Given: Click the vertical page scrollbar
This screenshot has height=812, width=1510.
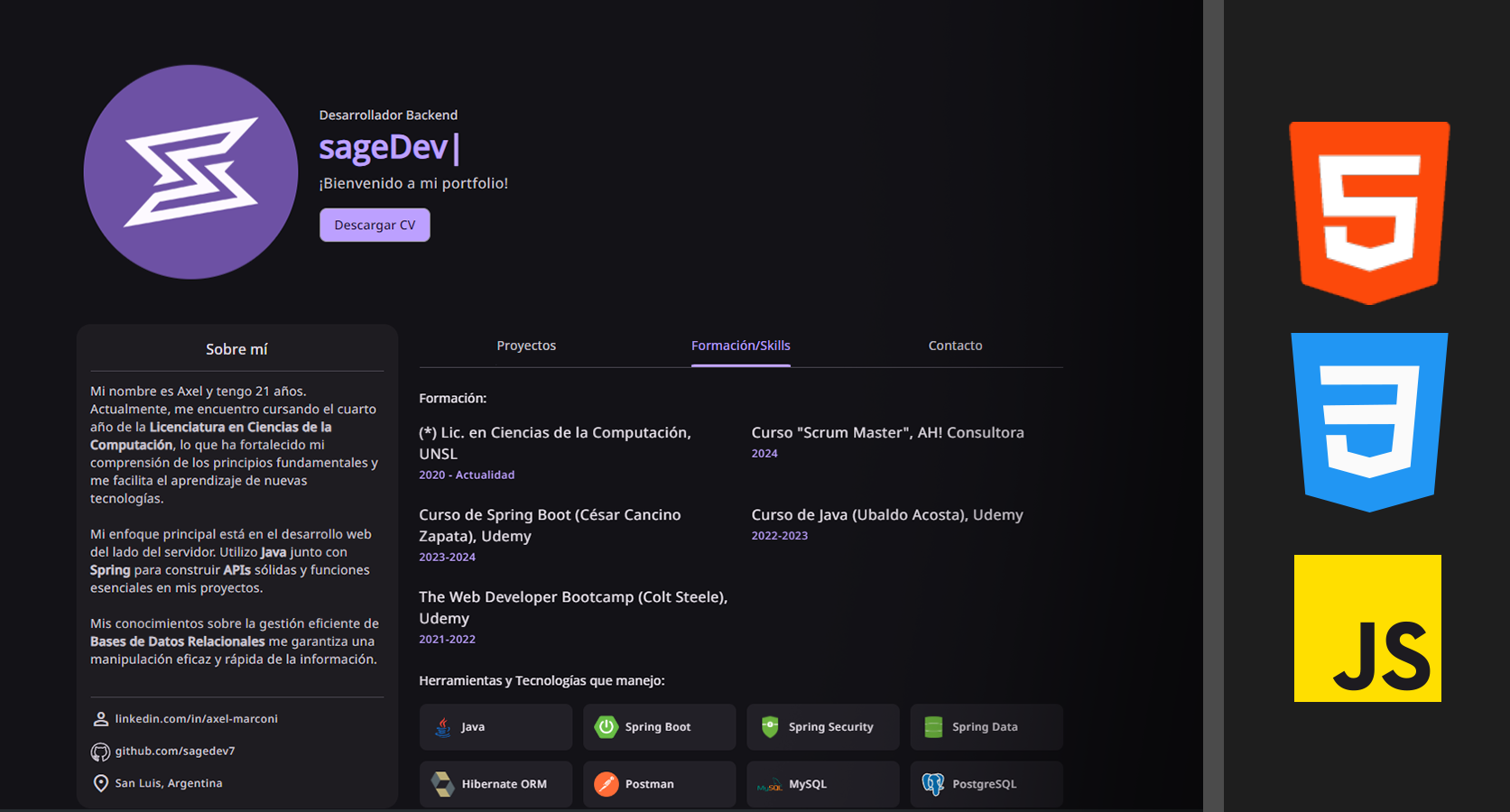Looking at the screenshot, I should [x=1213, y=406].
